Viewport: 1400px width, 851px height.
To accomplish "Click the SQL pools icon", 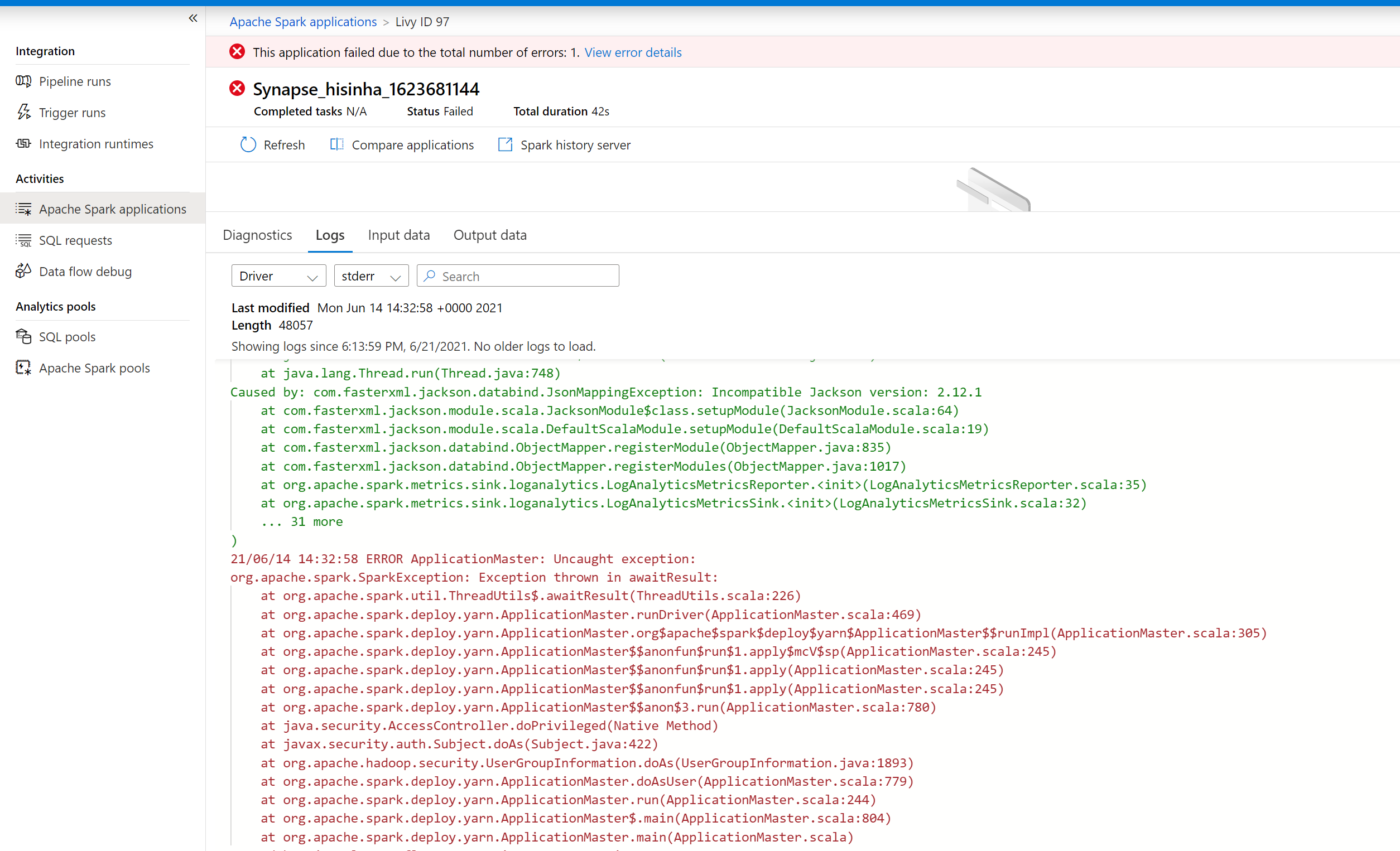I will (x=23, y=336).
